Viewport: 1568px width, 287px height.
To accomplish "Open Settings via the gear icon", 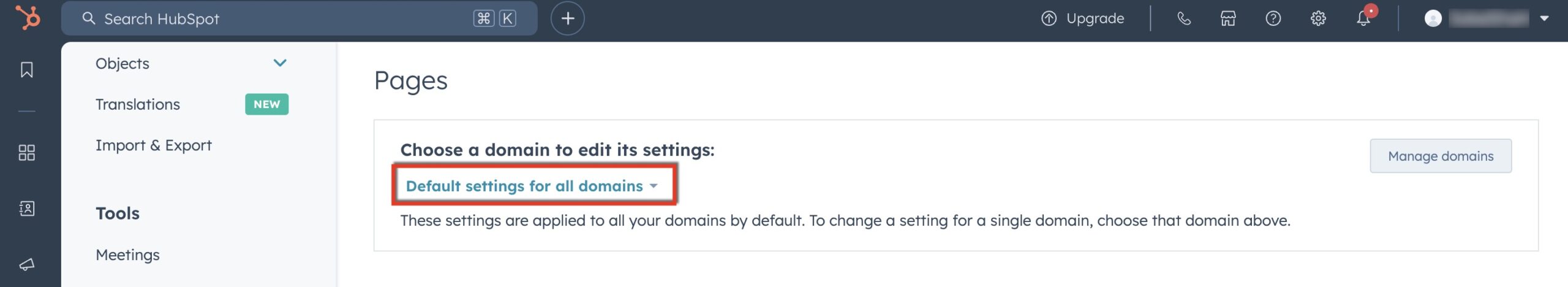I will tap(1318, 18).
